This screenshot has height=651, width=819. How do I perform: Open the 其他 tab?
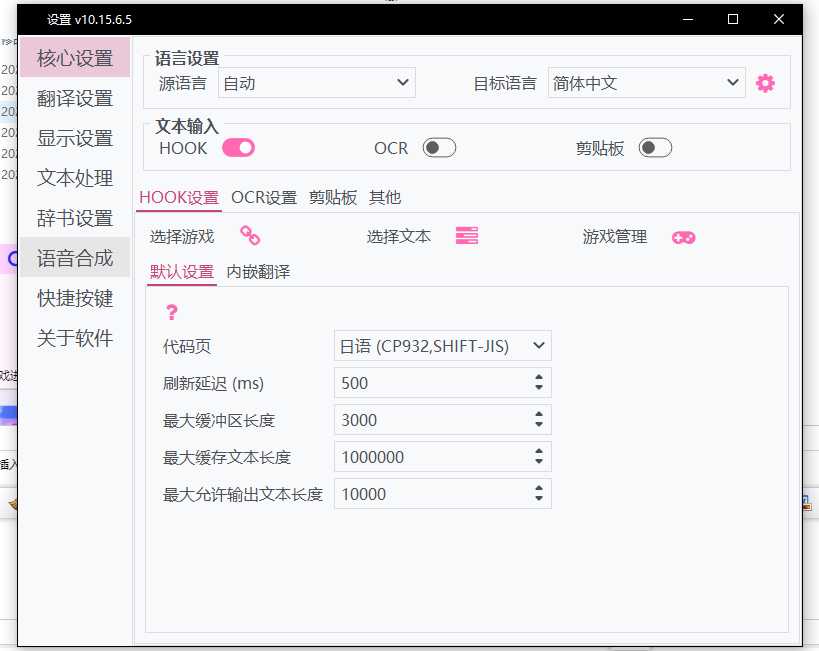click(385, 198)
